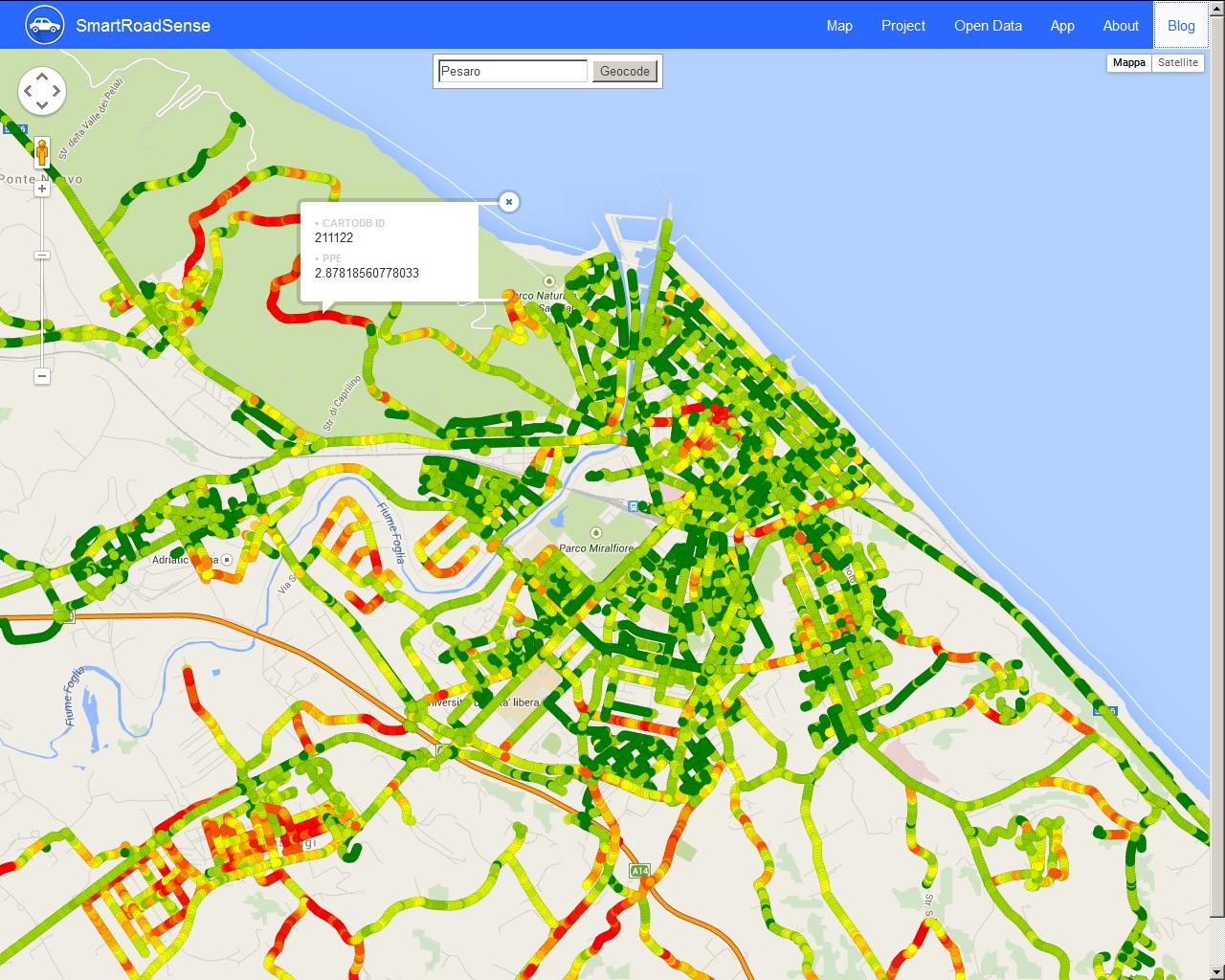Click the Pesaro location search field

513,71
